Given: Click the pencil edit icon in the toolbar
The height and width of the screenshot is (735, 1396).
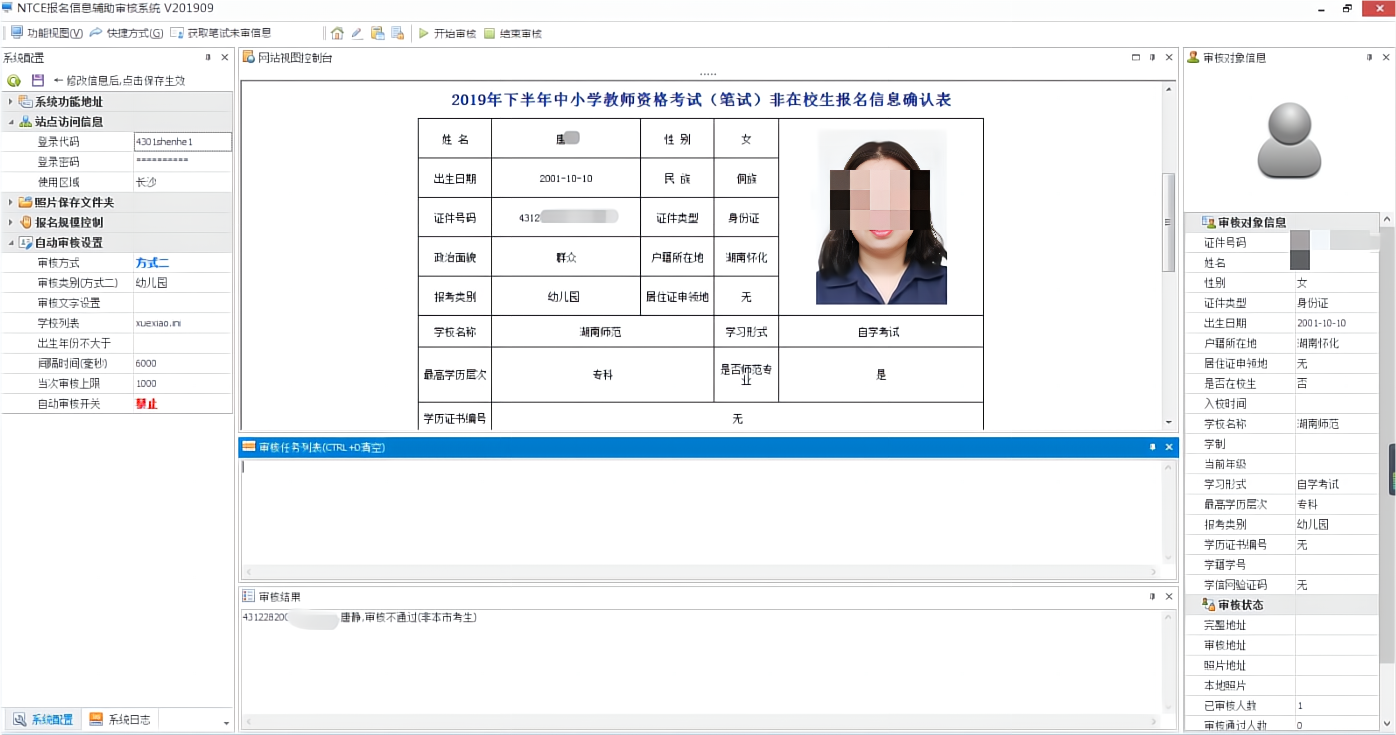Looking at the screenshot, I should click(357, 33).
